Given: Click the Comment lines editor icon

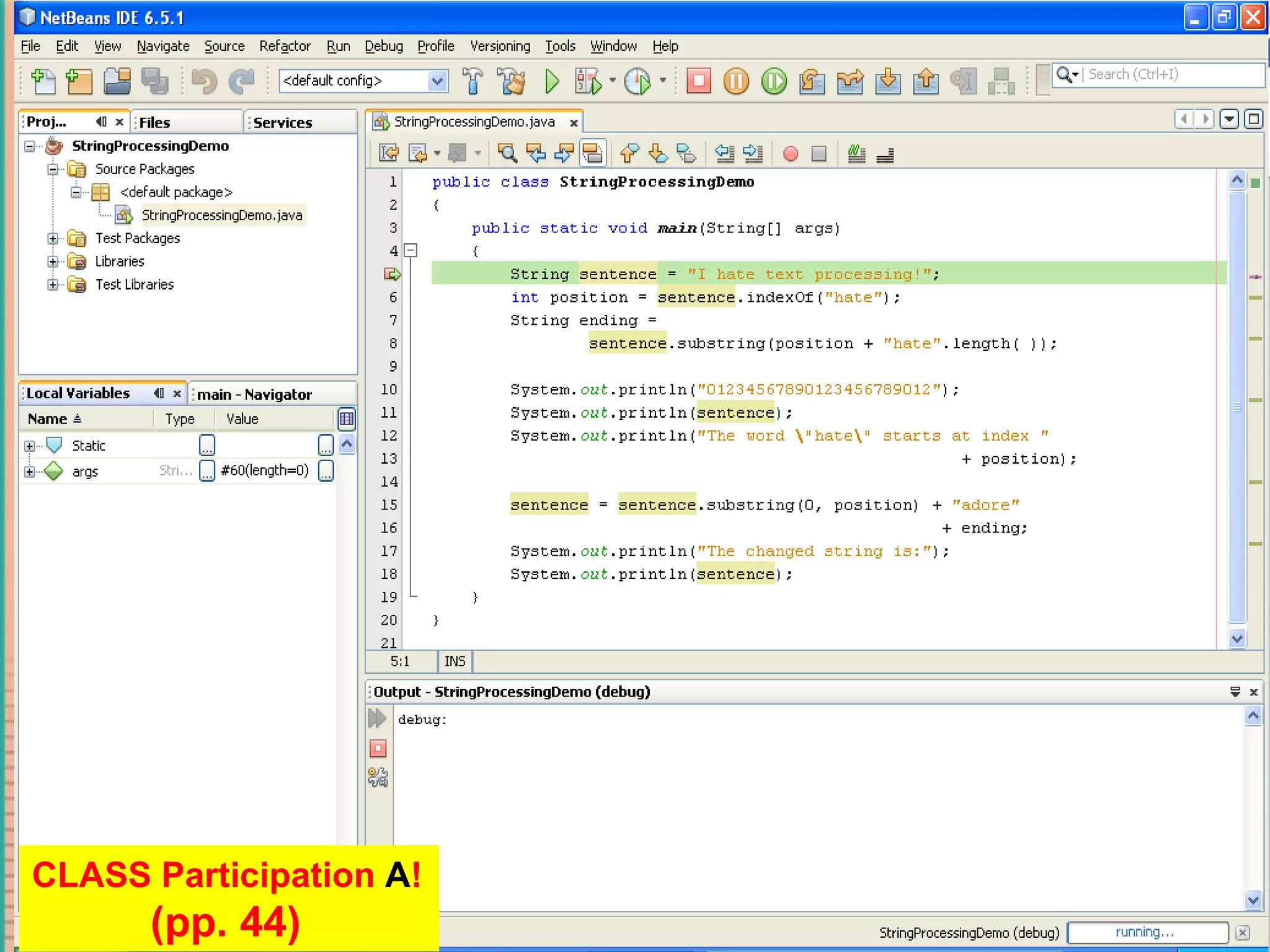Looking at the screenshot, I should click(856, 153).
